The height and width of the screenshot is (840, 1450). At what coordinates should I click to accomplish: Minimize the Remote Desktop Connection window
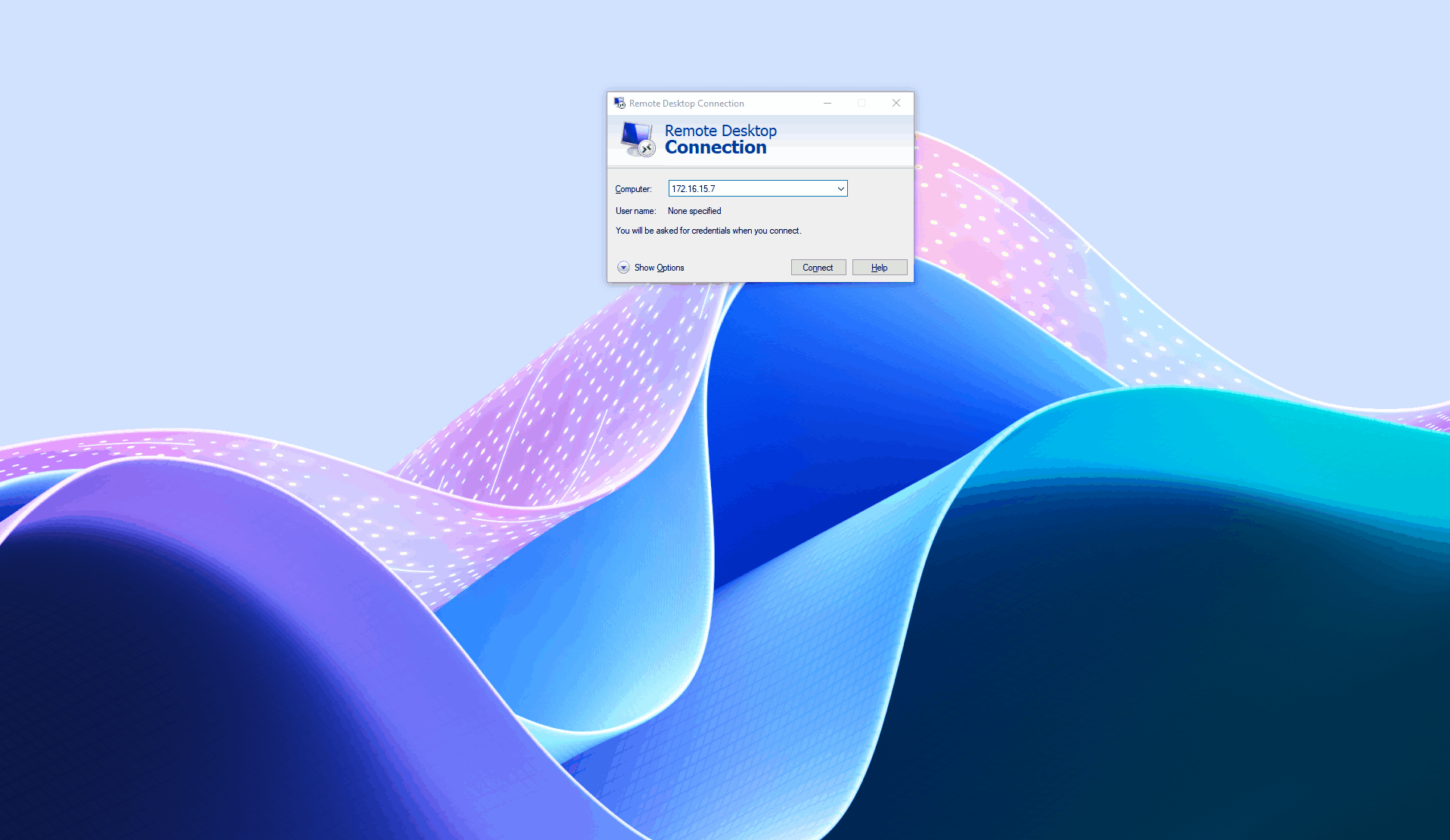(827, 104)
